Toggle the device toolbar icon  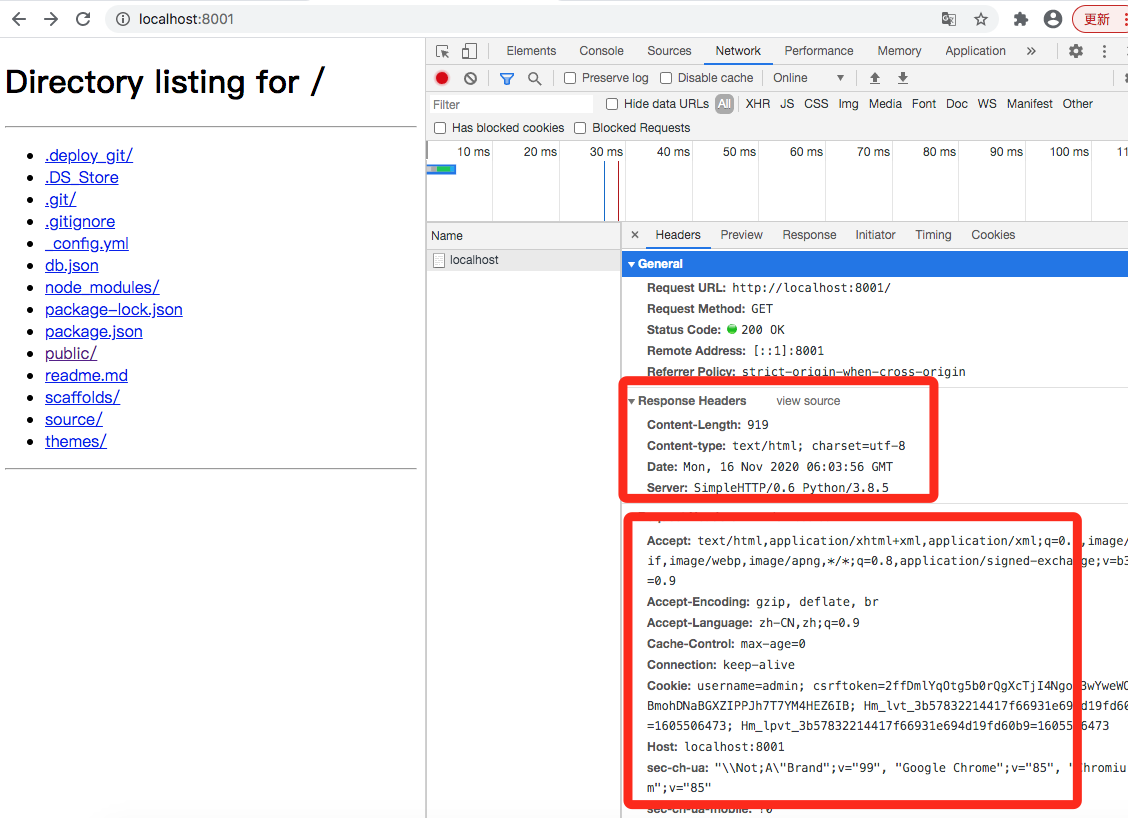point(469,51)
